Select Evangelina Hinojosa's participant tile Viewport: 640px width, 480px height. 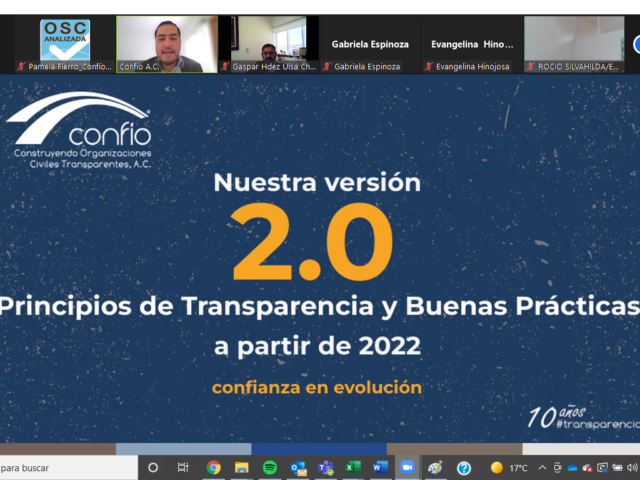(x=472, y=44)
